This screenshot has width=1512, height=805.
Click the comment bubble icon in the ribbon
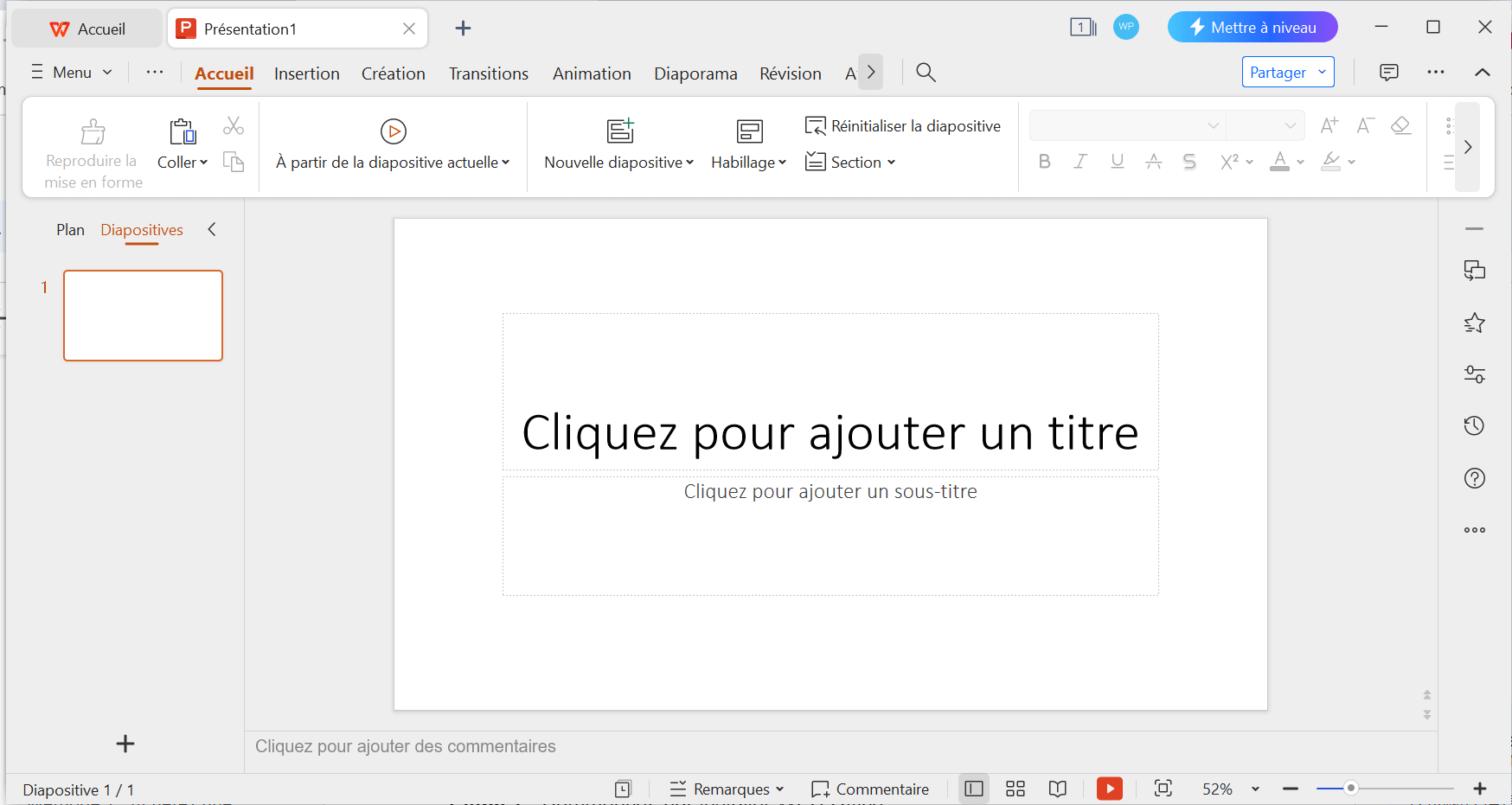pyautogui.click(x=1388, y=73)
